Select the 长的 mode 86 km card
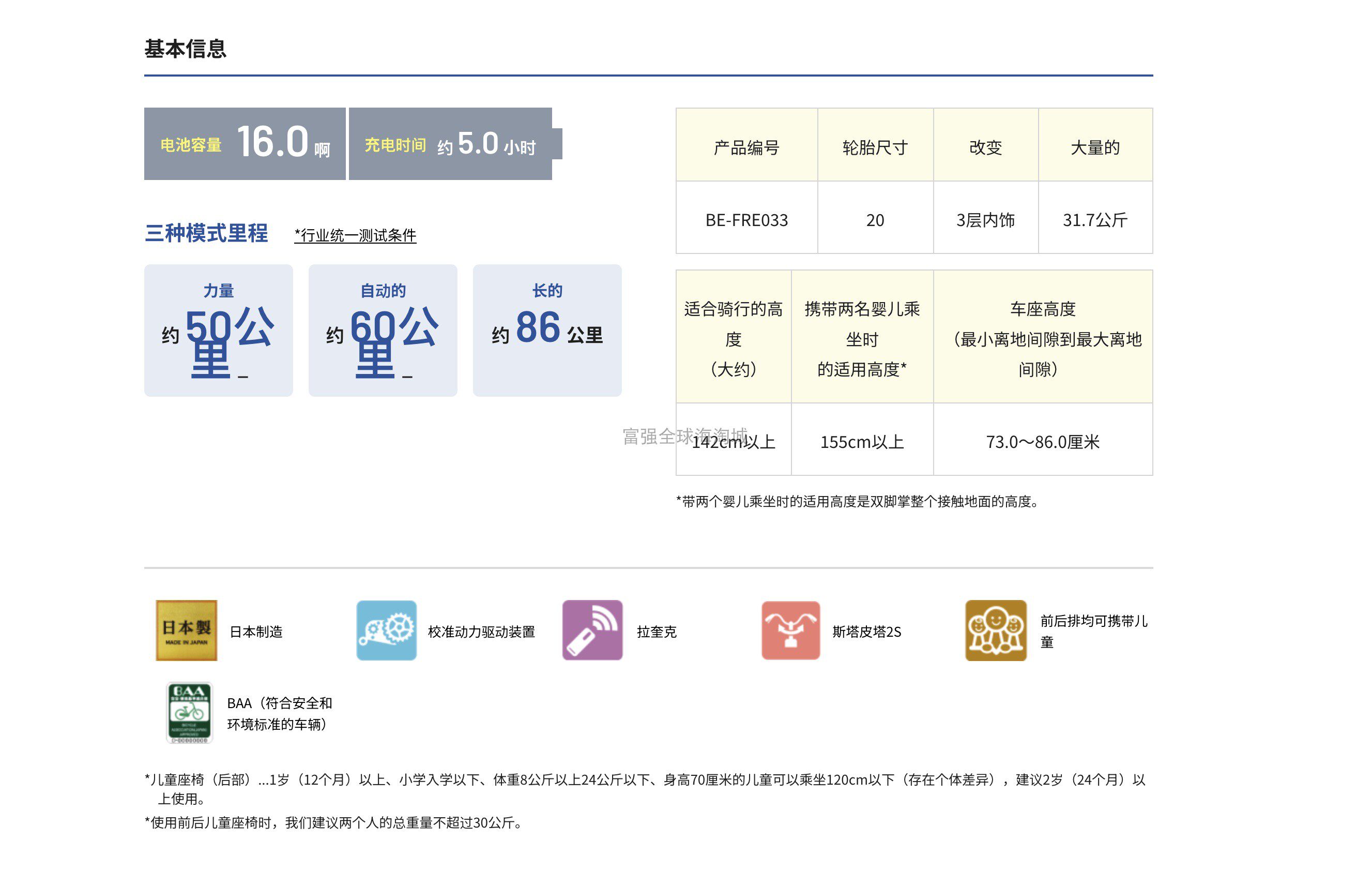This screenshot has width=1372, height=870. [x=547, y=330]
